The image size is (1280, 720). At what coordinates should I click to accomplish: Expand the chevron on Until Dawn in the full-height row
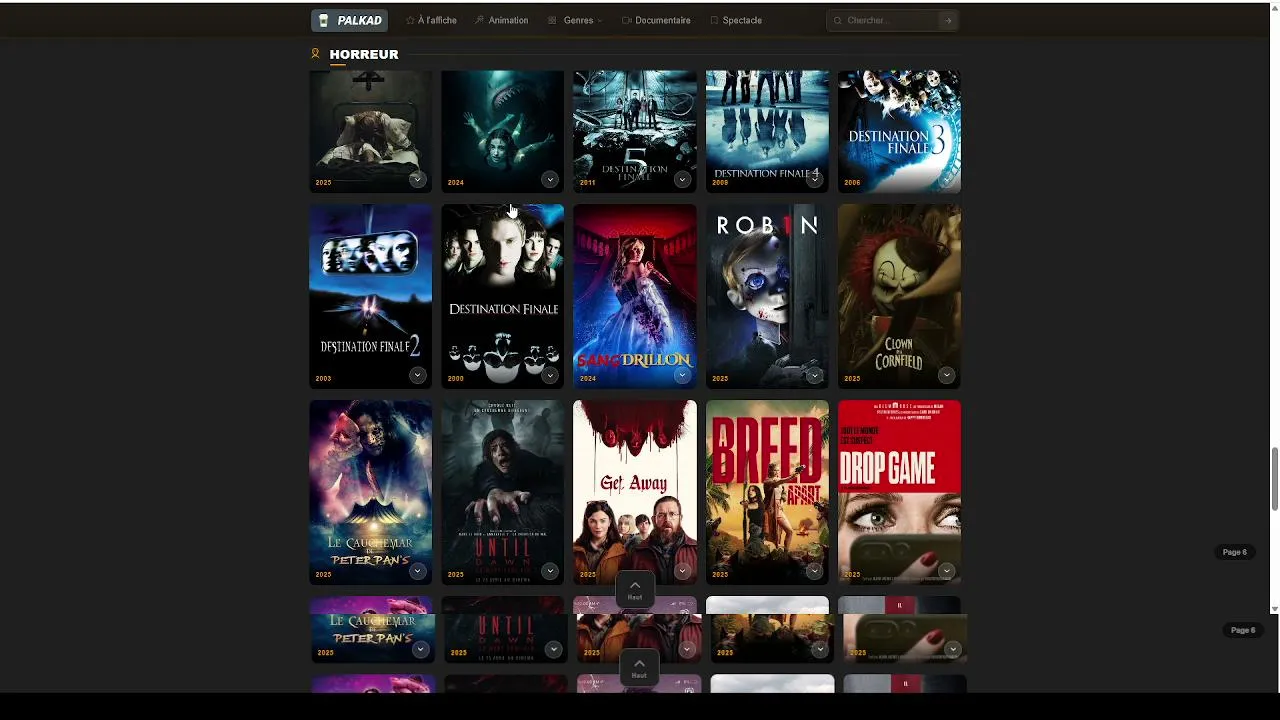550,571
